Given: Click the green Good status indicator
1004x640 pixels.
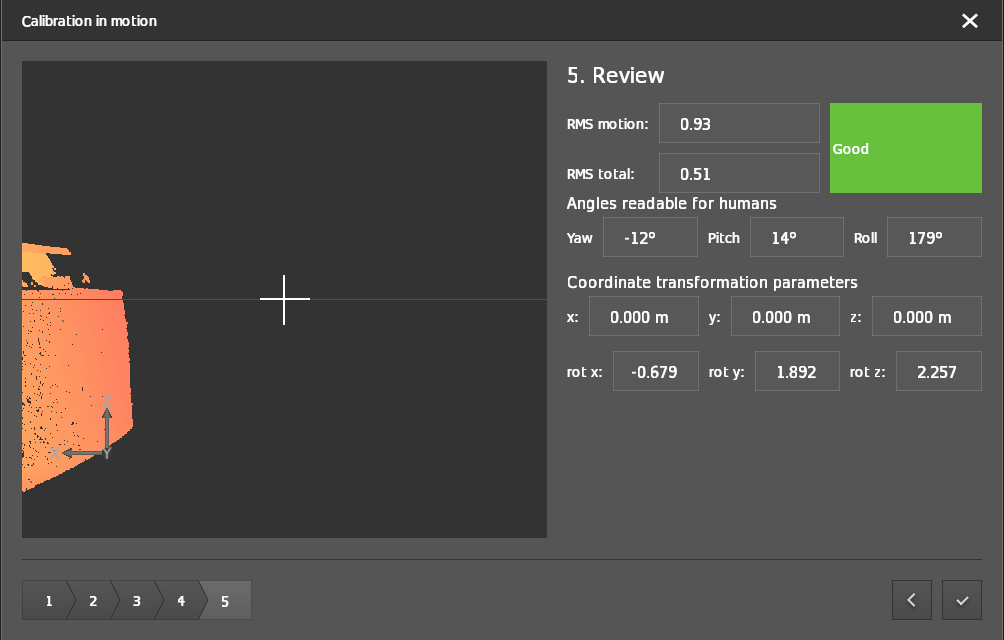Looking at the screenshot, I should 905,148.
